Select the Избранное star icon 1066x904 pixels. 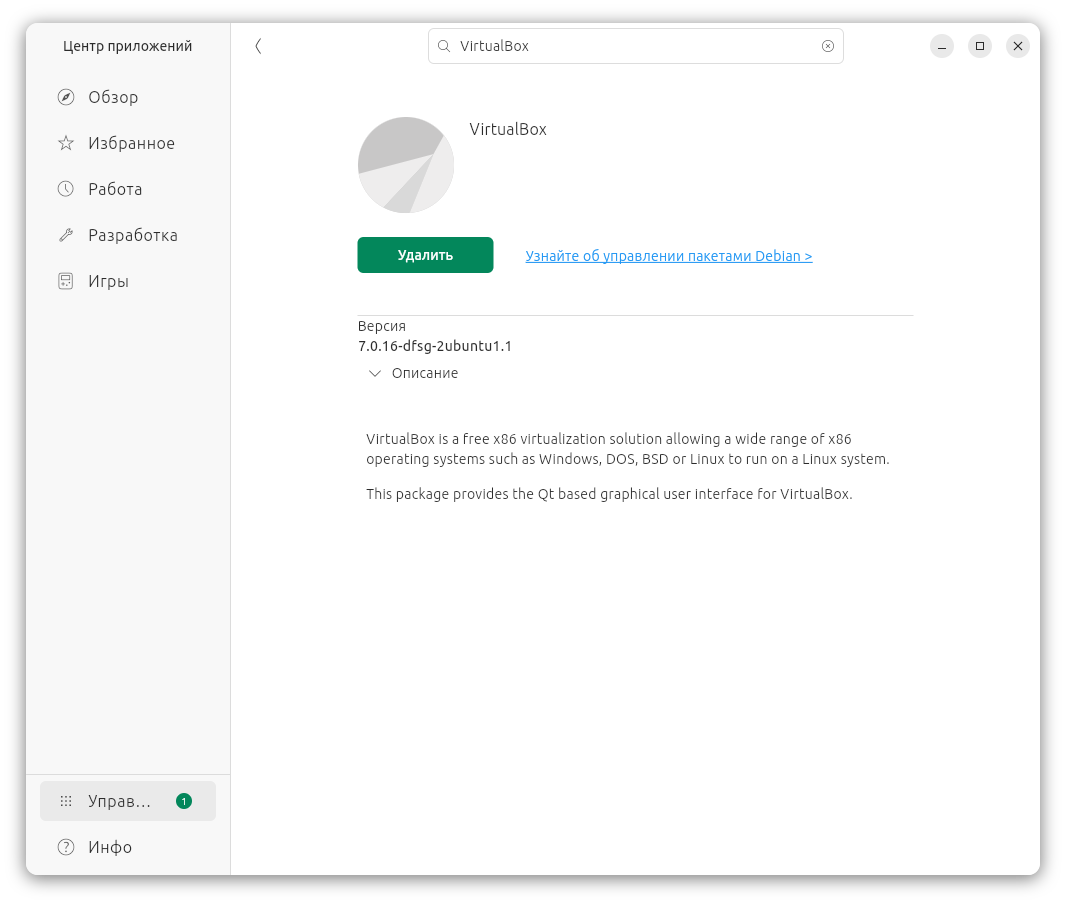click(66, 143)
